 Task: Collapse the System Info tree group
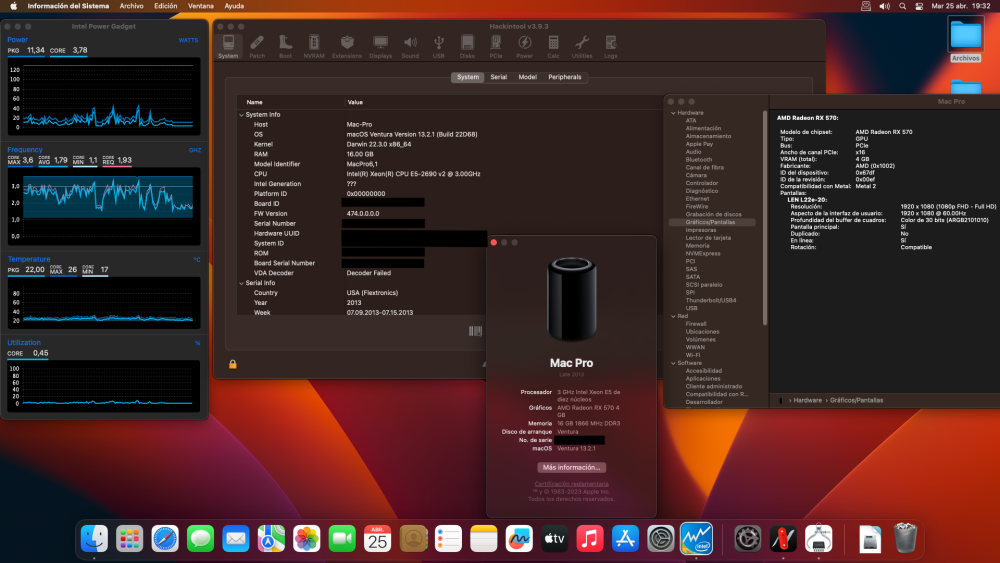[242, 115]
